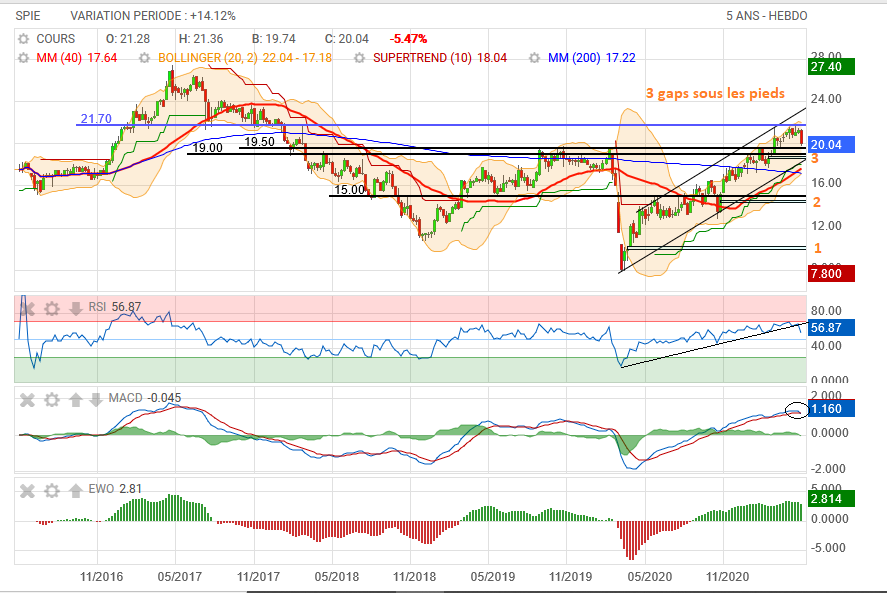Image resolution: width=887 pixels, height=593 pixels.
Task: Move the RSI panel down with arrow
Action: 76,308
